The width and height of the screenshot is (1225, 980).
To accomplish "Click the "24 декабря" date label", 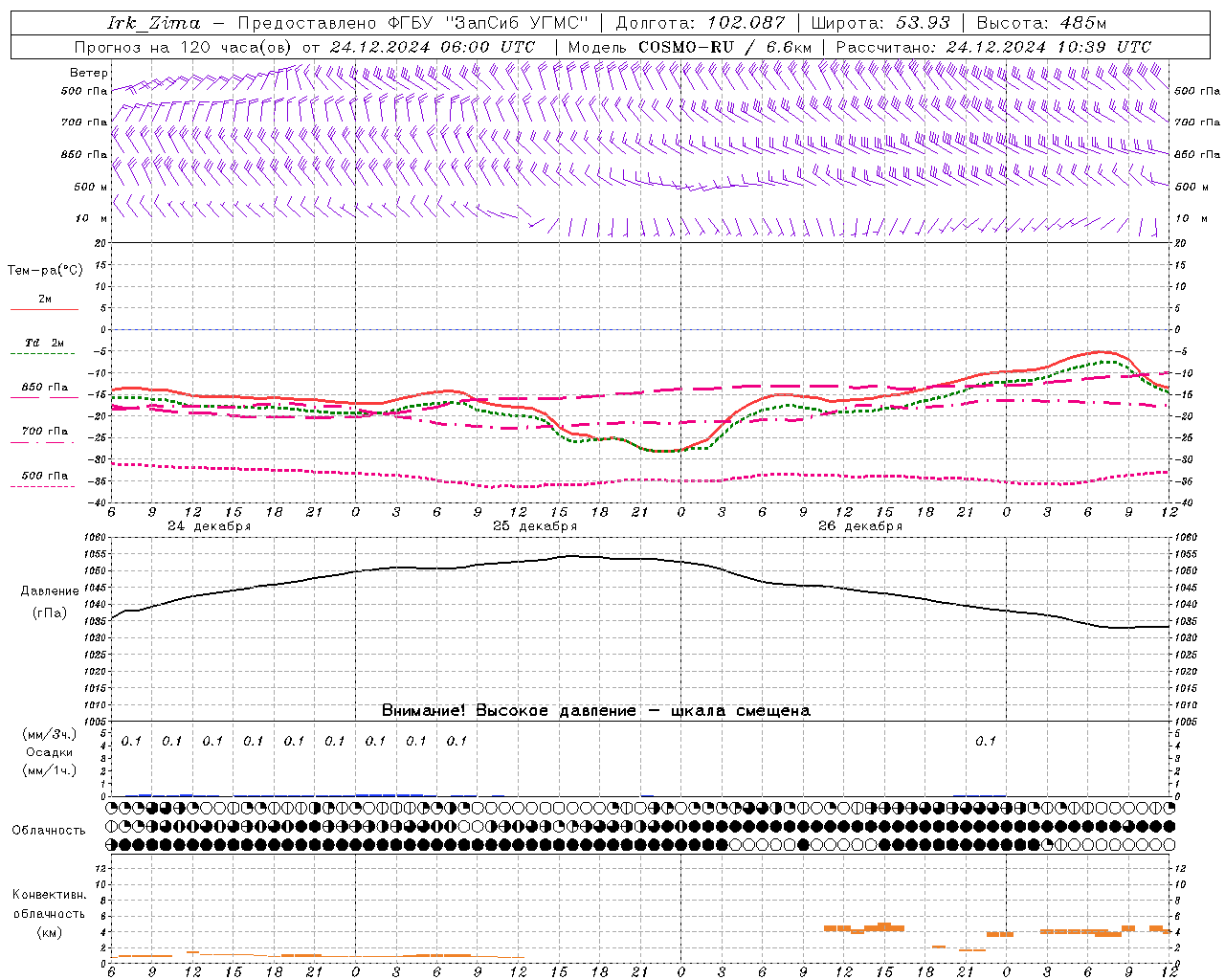I will 210,526.
